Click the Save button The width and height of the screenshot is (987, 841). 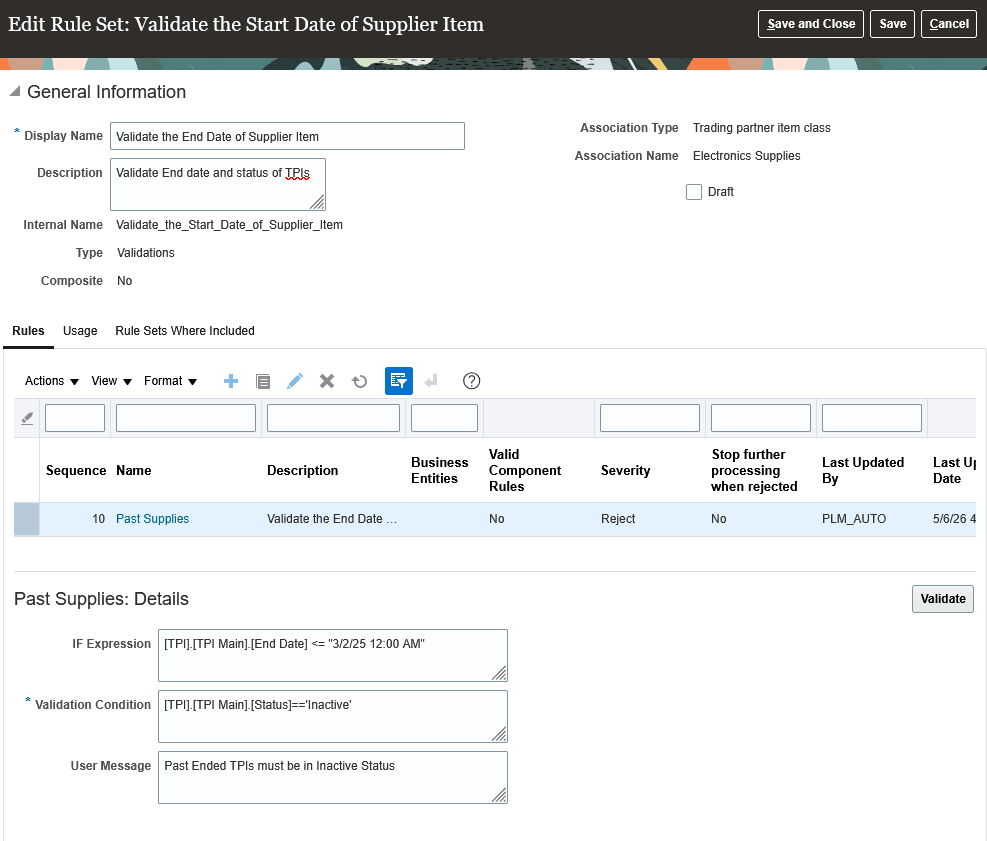892,24
